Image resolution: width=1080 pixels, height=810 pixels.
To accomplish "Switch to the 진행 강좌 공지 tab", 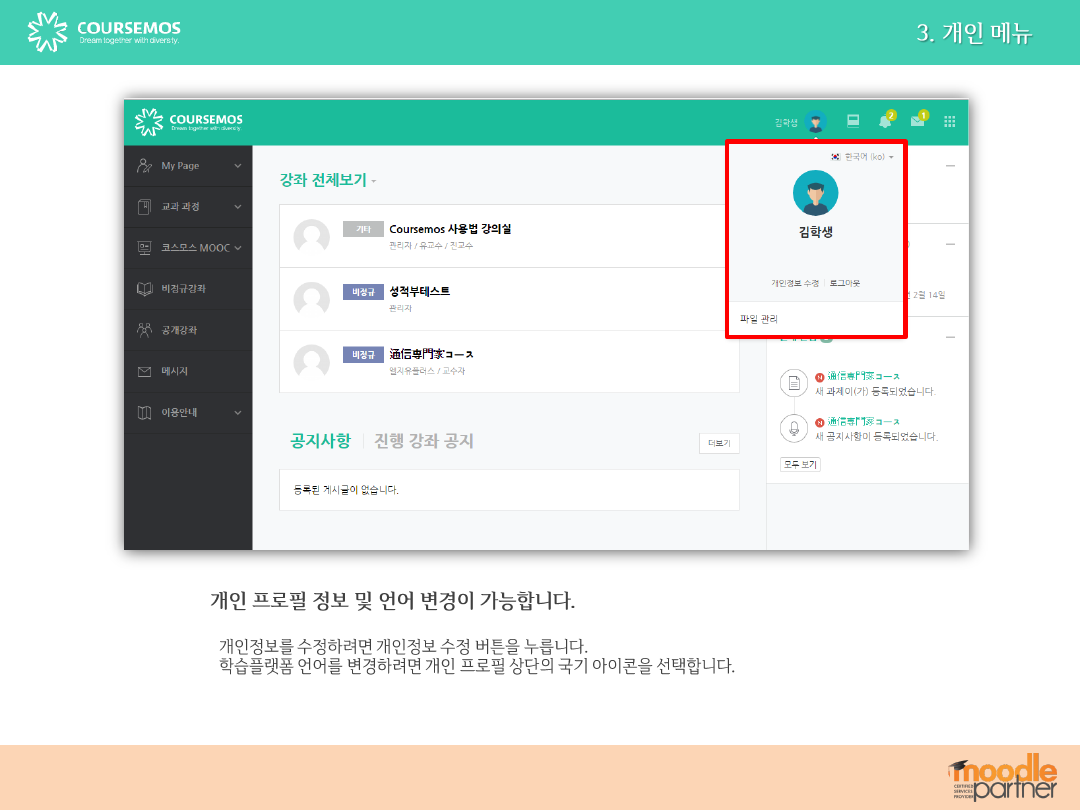I will pos(423,441).
